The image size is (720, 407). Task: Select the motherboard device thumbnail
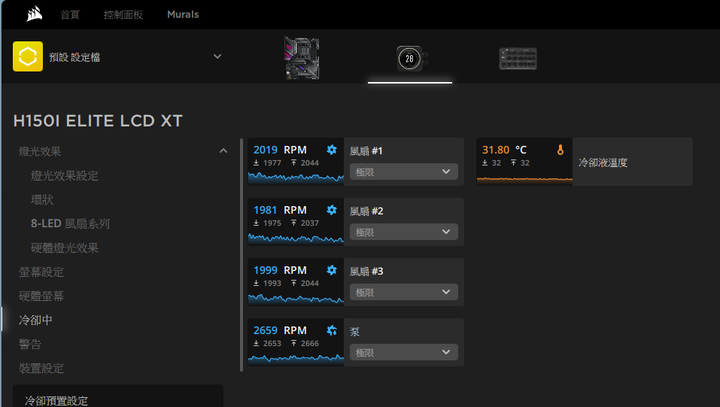[x=302, y=58]
